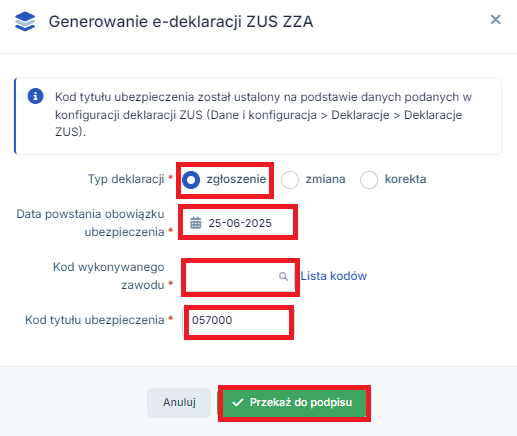Select the zgłoszenie radio button

pos(191,180)
